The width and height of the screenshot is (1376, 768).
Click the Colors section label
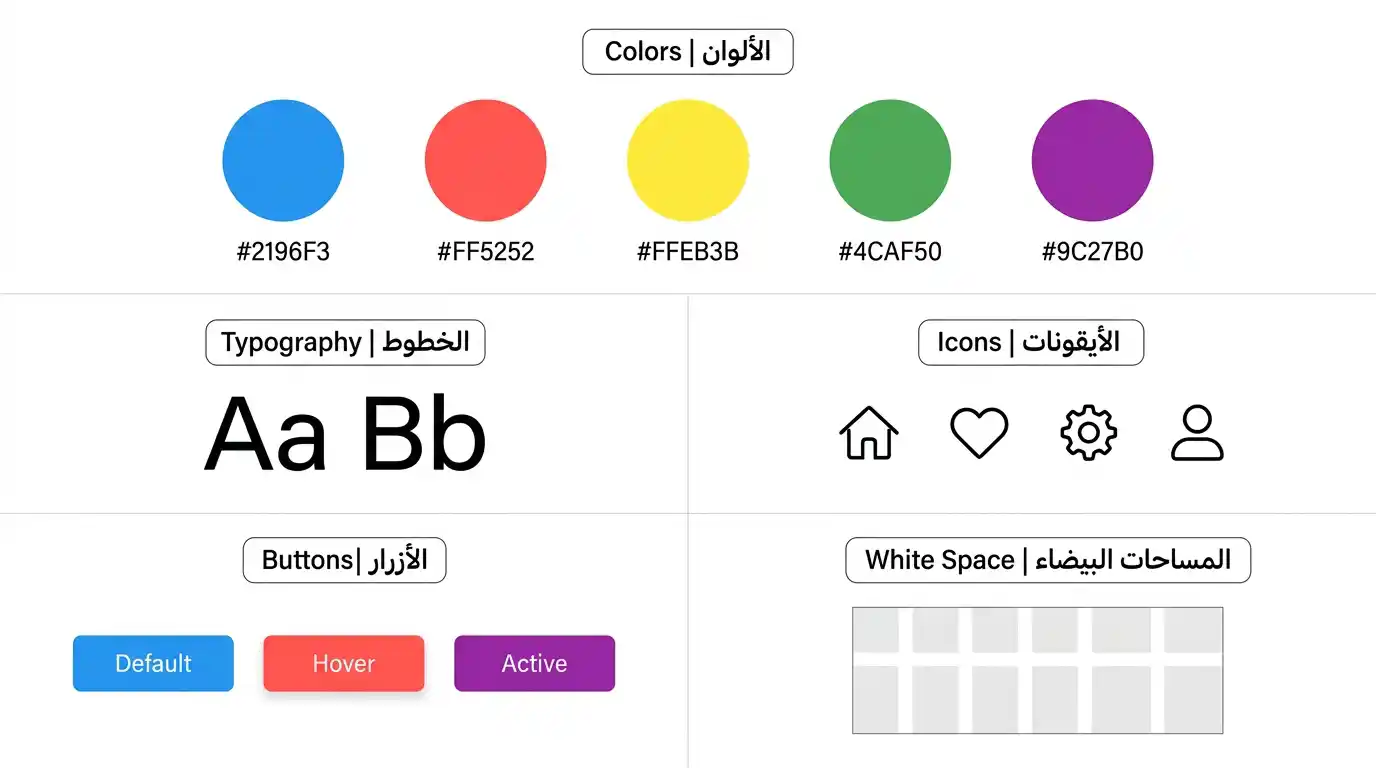(688, 52)
